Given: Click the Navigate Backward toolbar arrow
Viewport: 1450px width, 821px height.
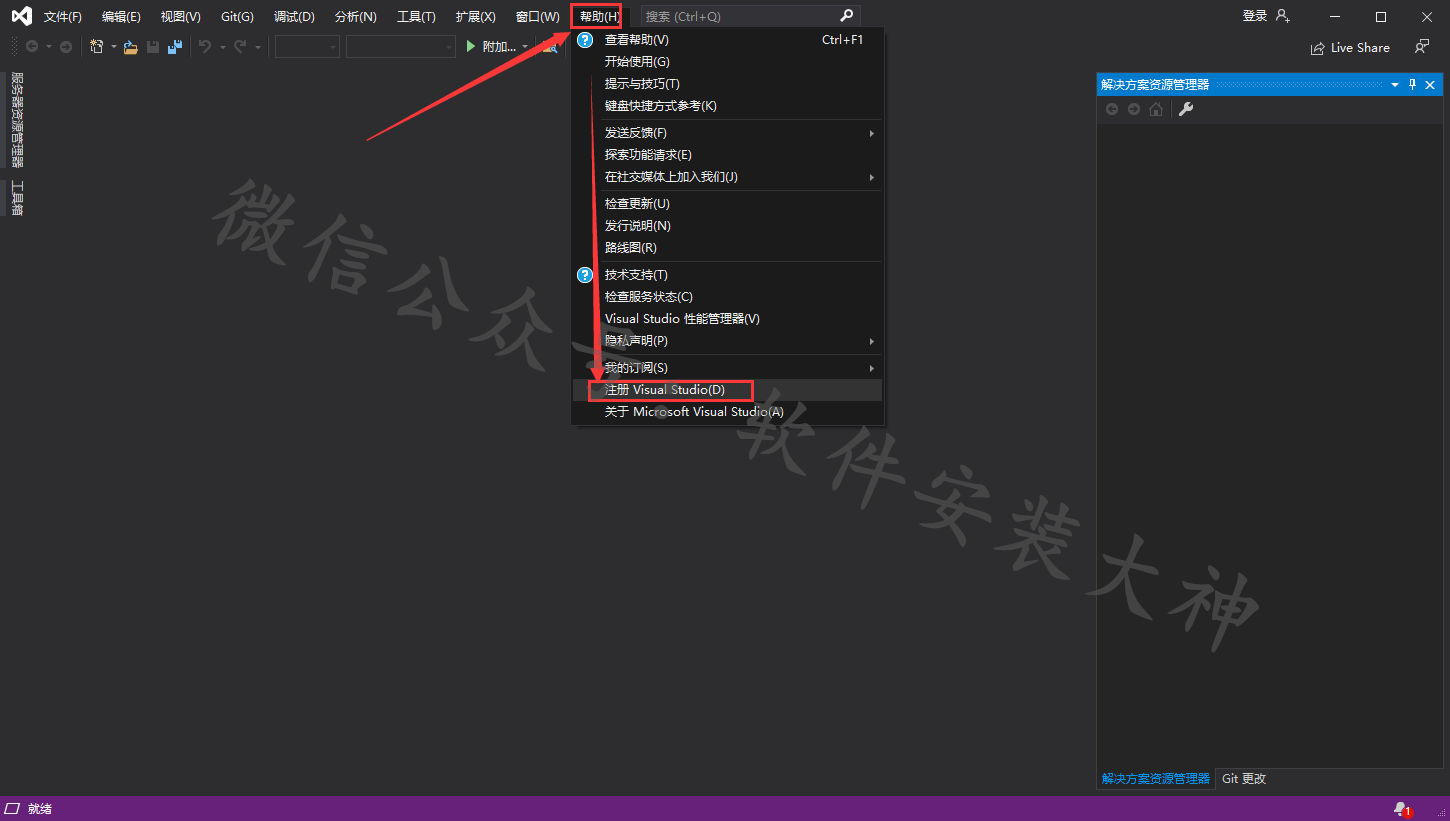Looking at the screenshot, I should click(32, 47).
